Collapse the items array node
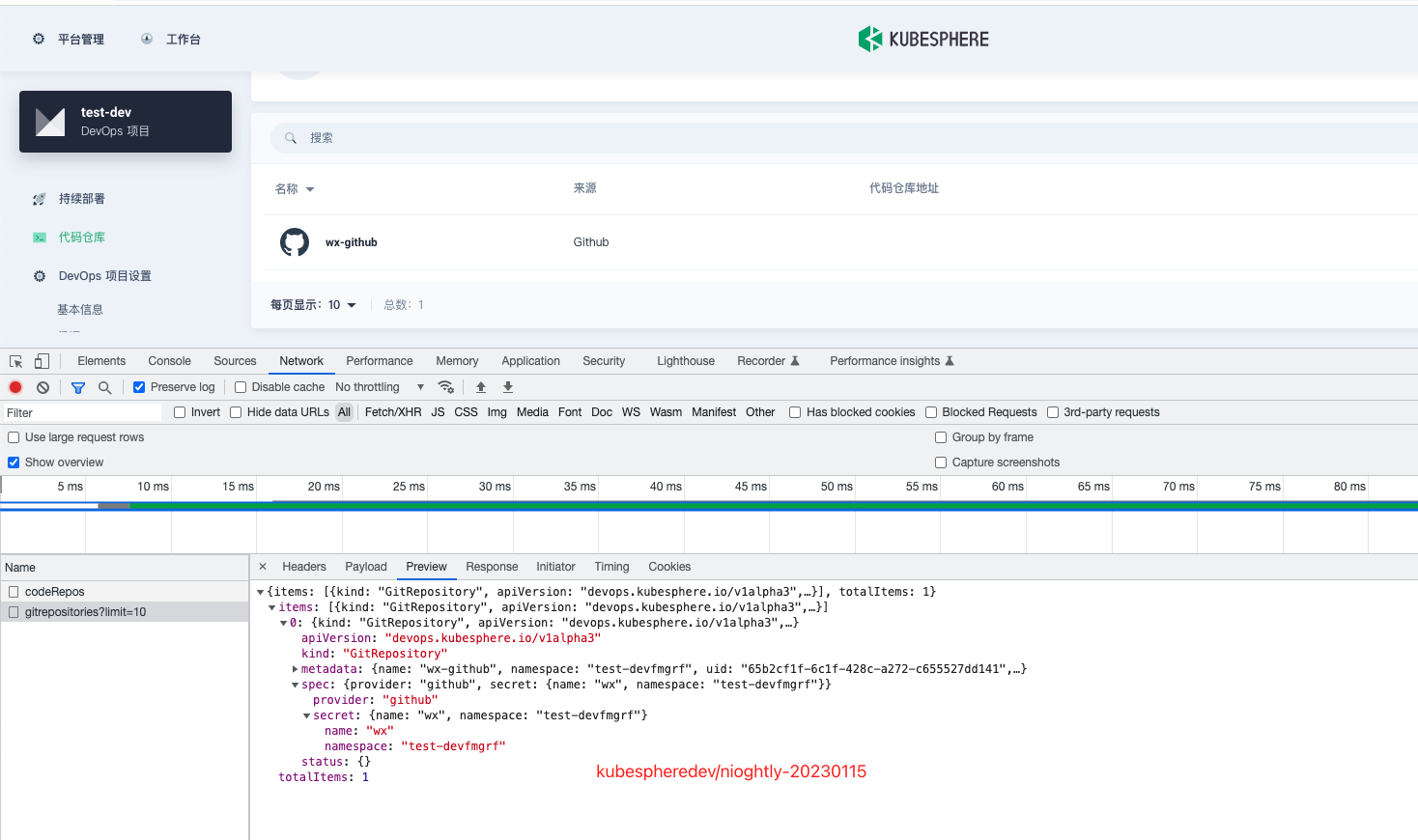Viewport: 1418px width, 840px height. pyautogui.click(x=272, y=607)
